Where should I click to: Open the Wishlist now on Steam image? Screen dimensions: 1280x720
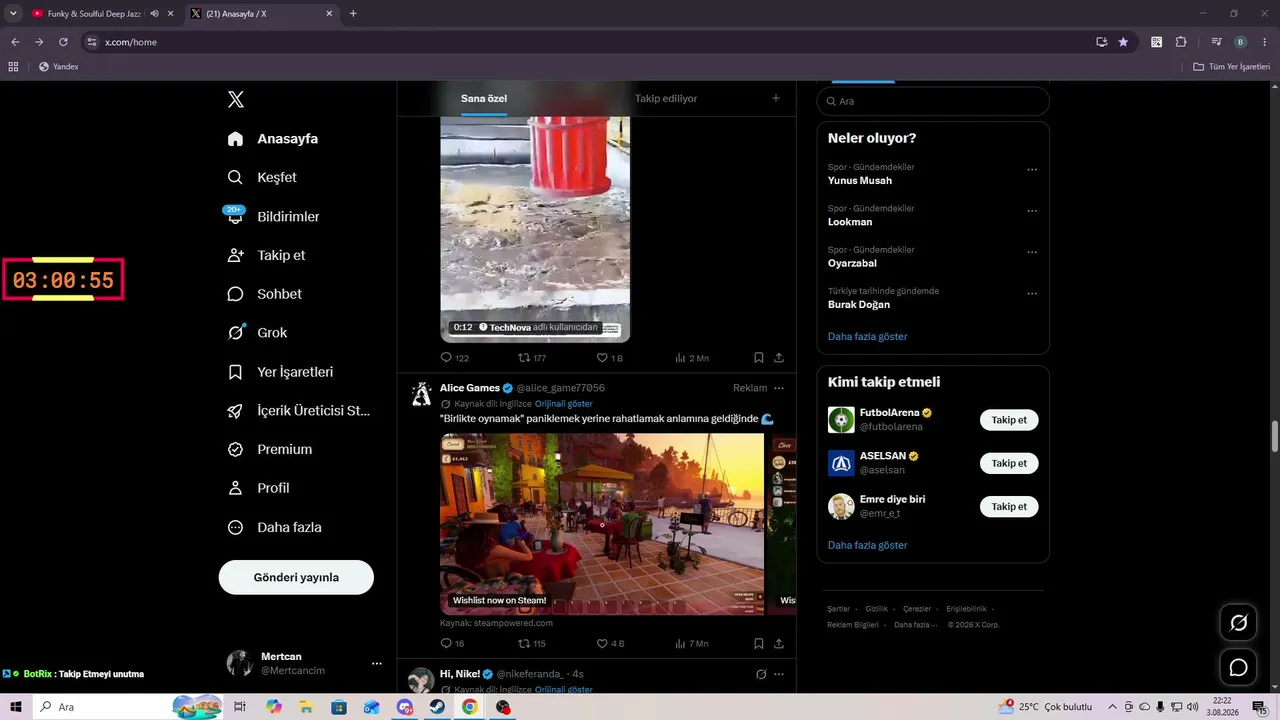pyautogui.click(x=602, y=524)
